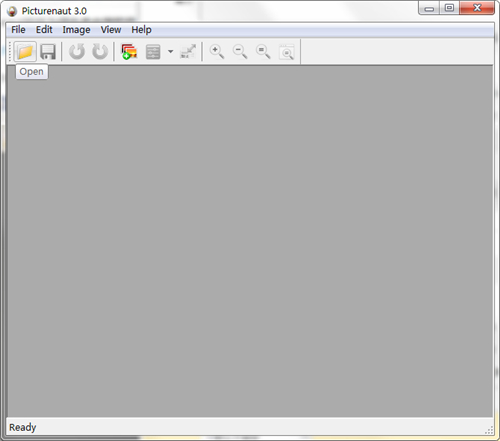Screen dimensions: 500x441
Task: Open the Image menu
Action: 76,30
